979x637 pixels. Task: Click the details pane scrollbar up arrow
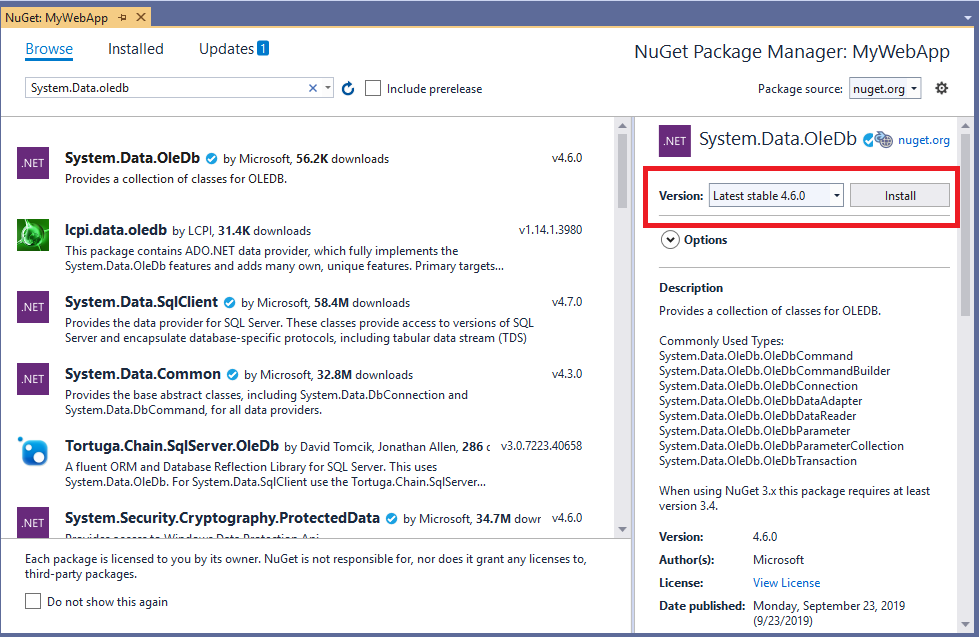coord(965,126)
